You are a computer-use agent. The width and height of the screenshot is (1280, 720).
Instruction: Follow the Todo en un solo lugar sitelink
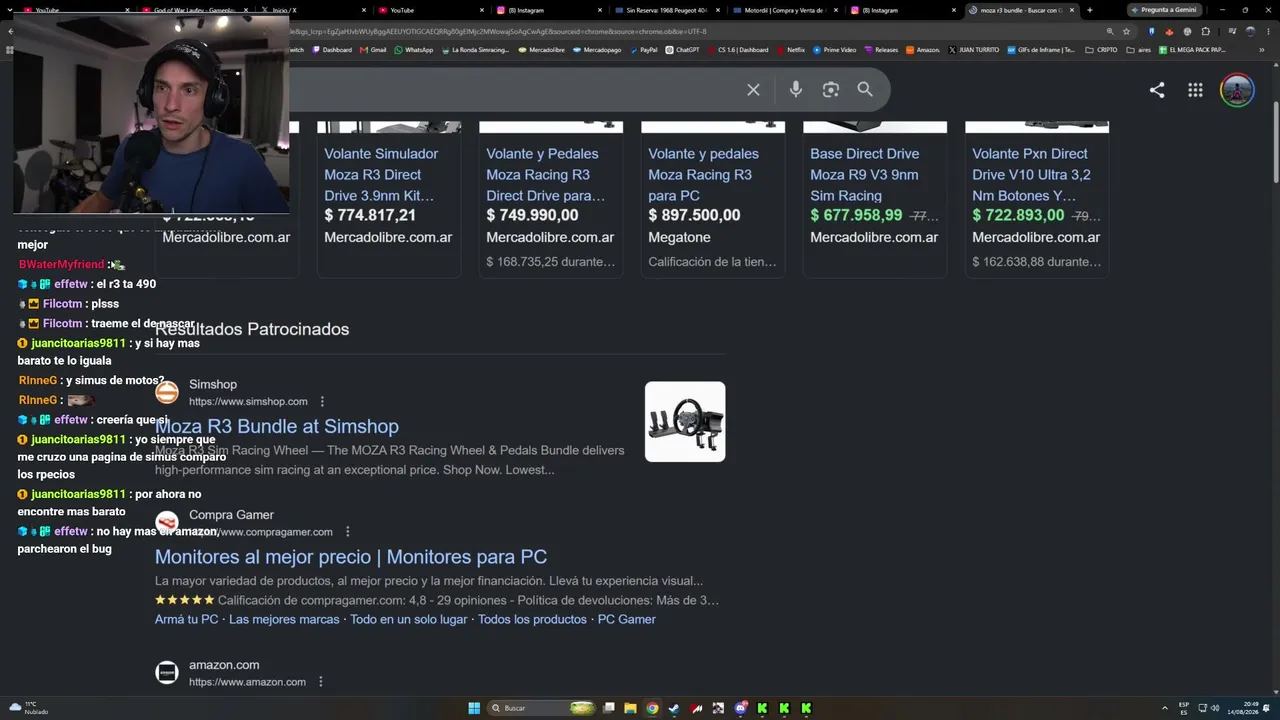[408, 620]
